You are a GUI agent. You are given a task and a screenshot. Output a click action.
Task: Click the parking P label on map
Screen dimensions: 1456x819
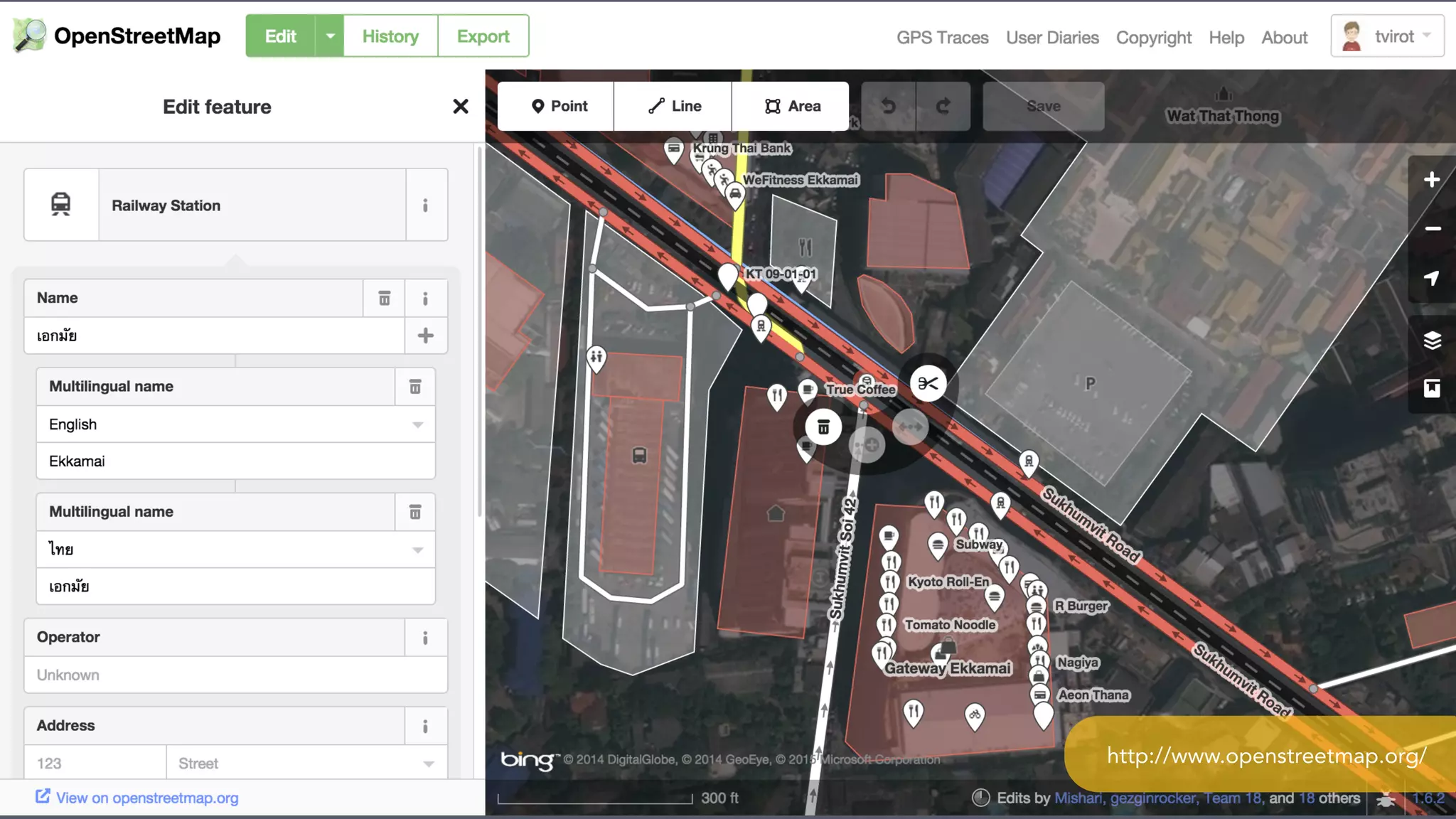pos(1090,384)
